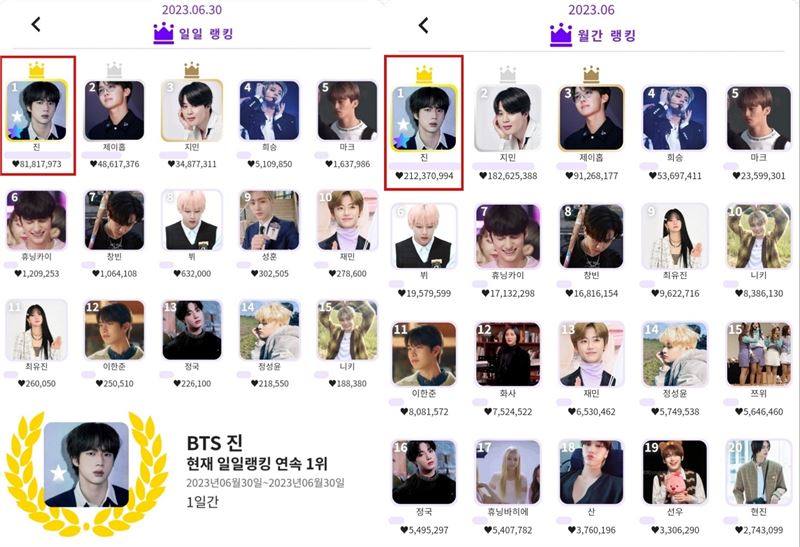Click the silver crown above 제이홉 in daily ranking
This screenshot has height=547, width=800.
tap(114, 70)
